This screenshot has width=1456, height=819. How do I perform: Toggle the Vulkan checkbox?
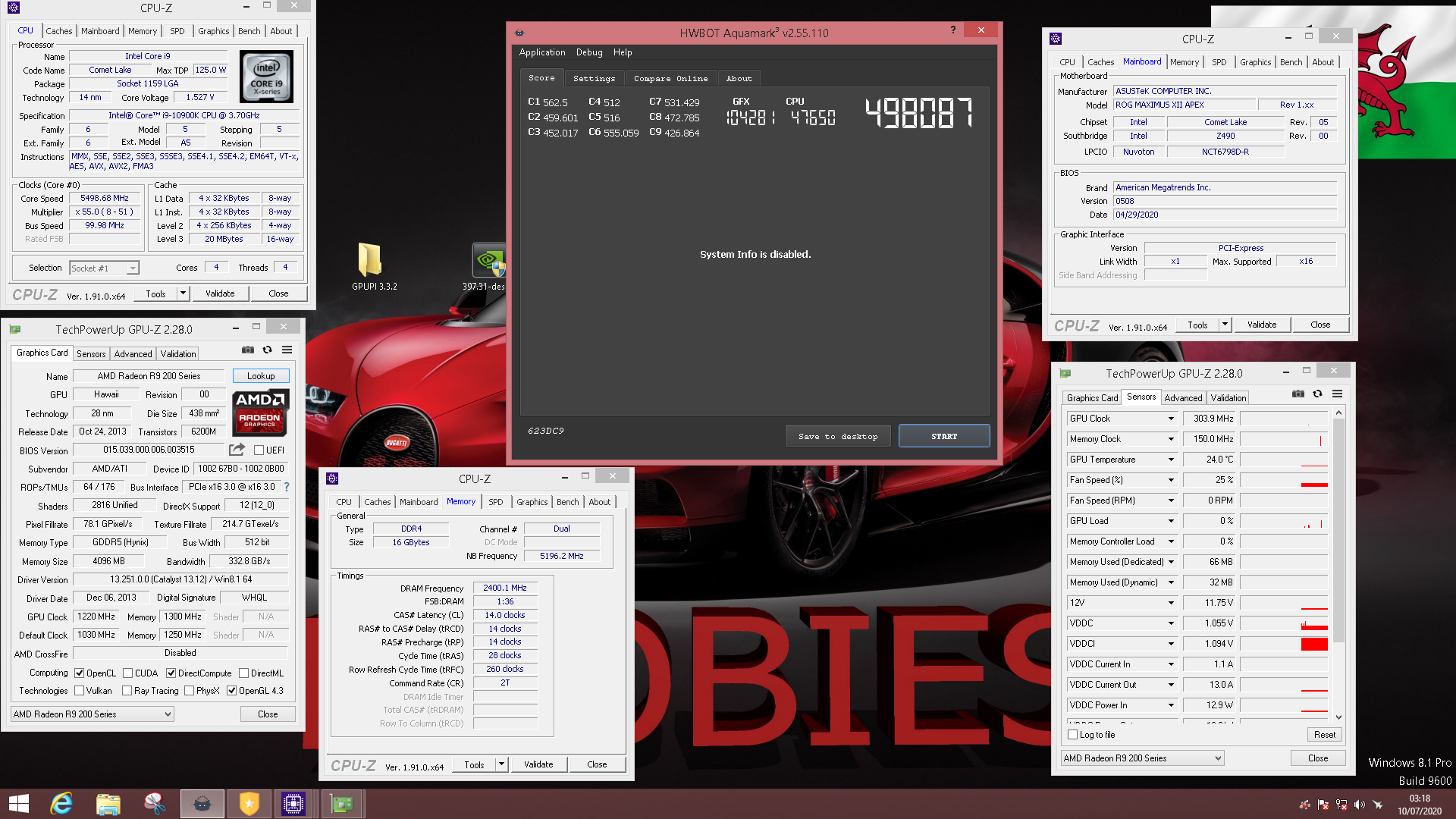coord(79,691)
